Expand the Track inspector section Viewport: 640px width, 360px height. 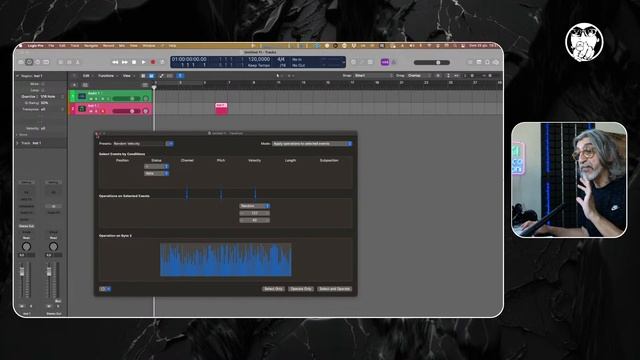(x=17, y=143)
